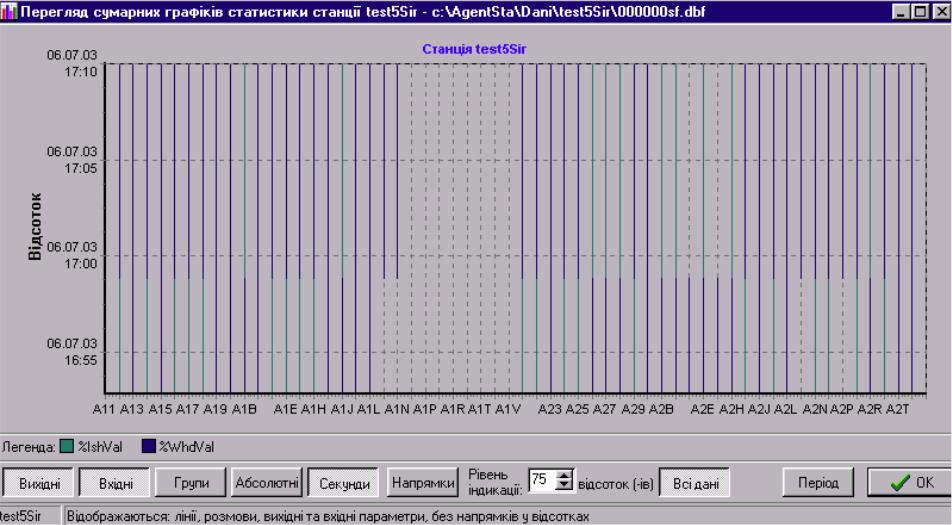Click the A2L axis label
Image resolution: width=952 pixels, height=525 pixels.
[x=786, y=409]
